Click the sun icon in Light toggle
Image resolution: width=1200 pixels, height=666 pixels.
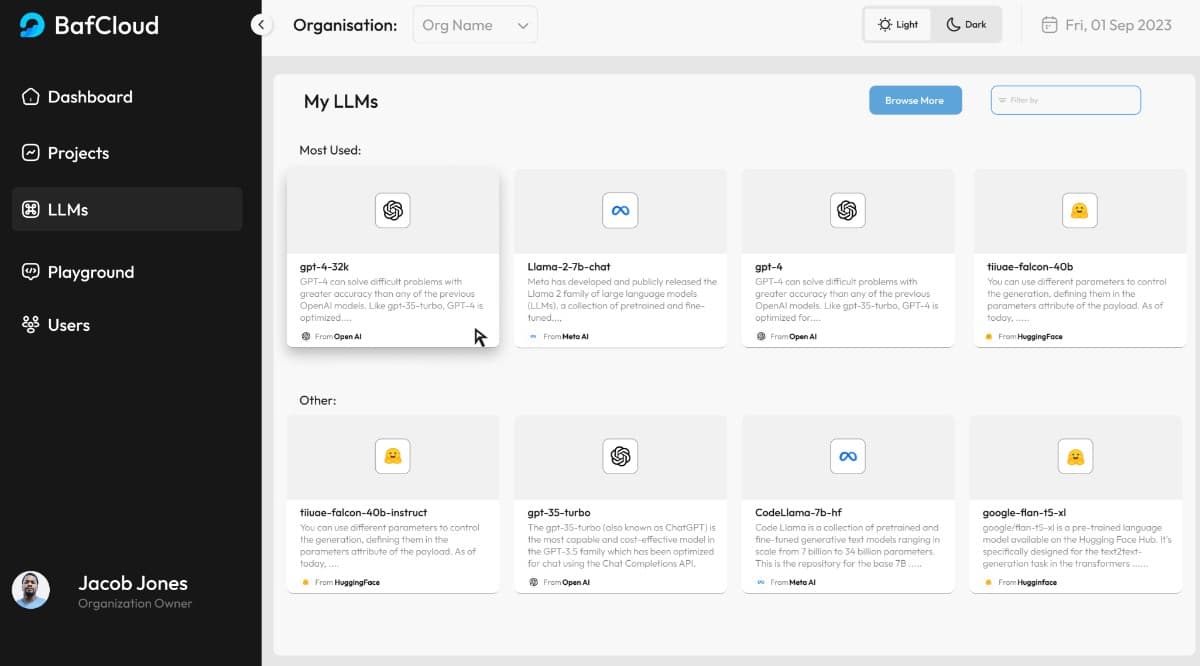885,25
